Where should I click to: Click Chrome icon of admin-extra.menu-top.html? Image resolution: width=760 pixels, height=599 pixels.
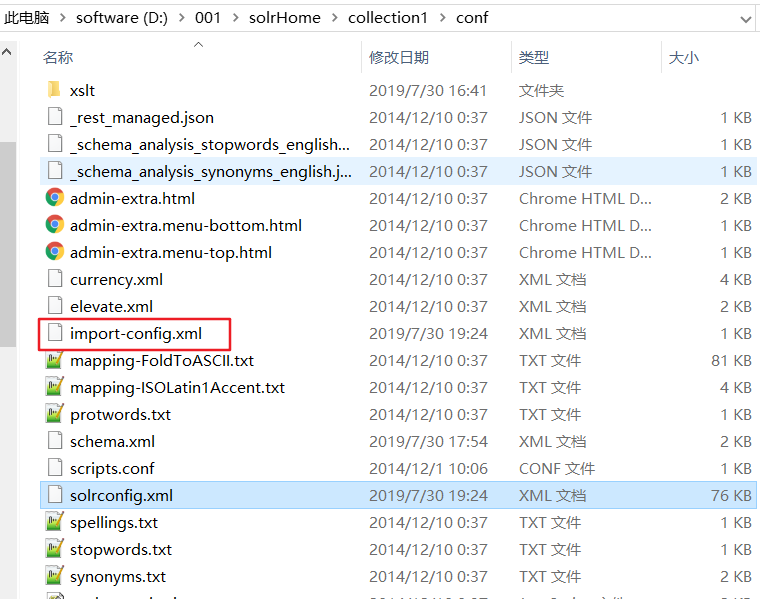pos(55,252)
